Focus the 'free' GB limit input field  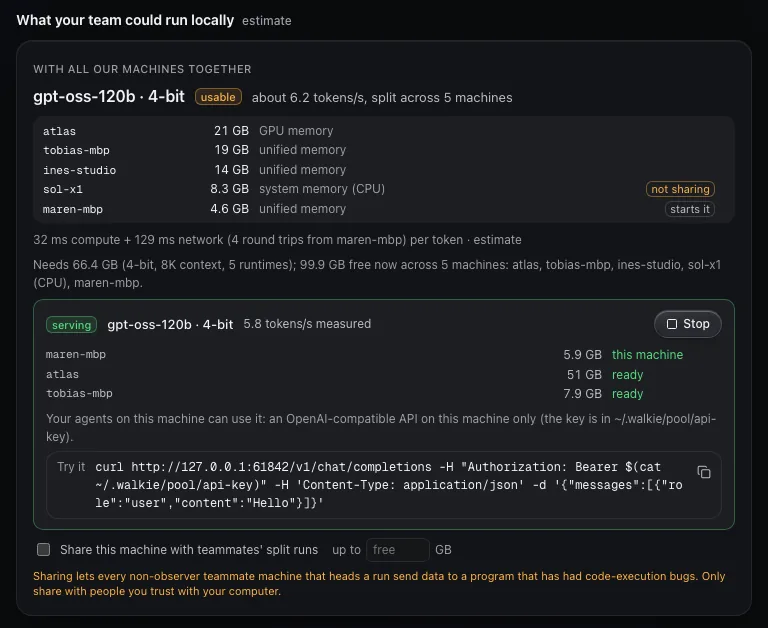pos(398,550)
